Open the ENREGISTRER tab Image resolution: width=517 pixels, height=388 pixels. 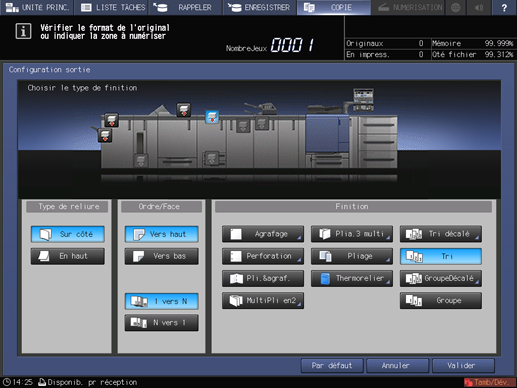coord(260,7)
